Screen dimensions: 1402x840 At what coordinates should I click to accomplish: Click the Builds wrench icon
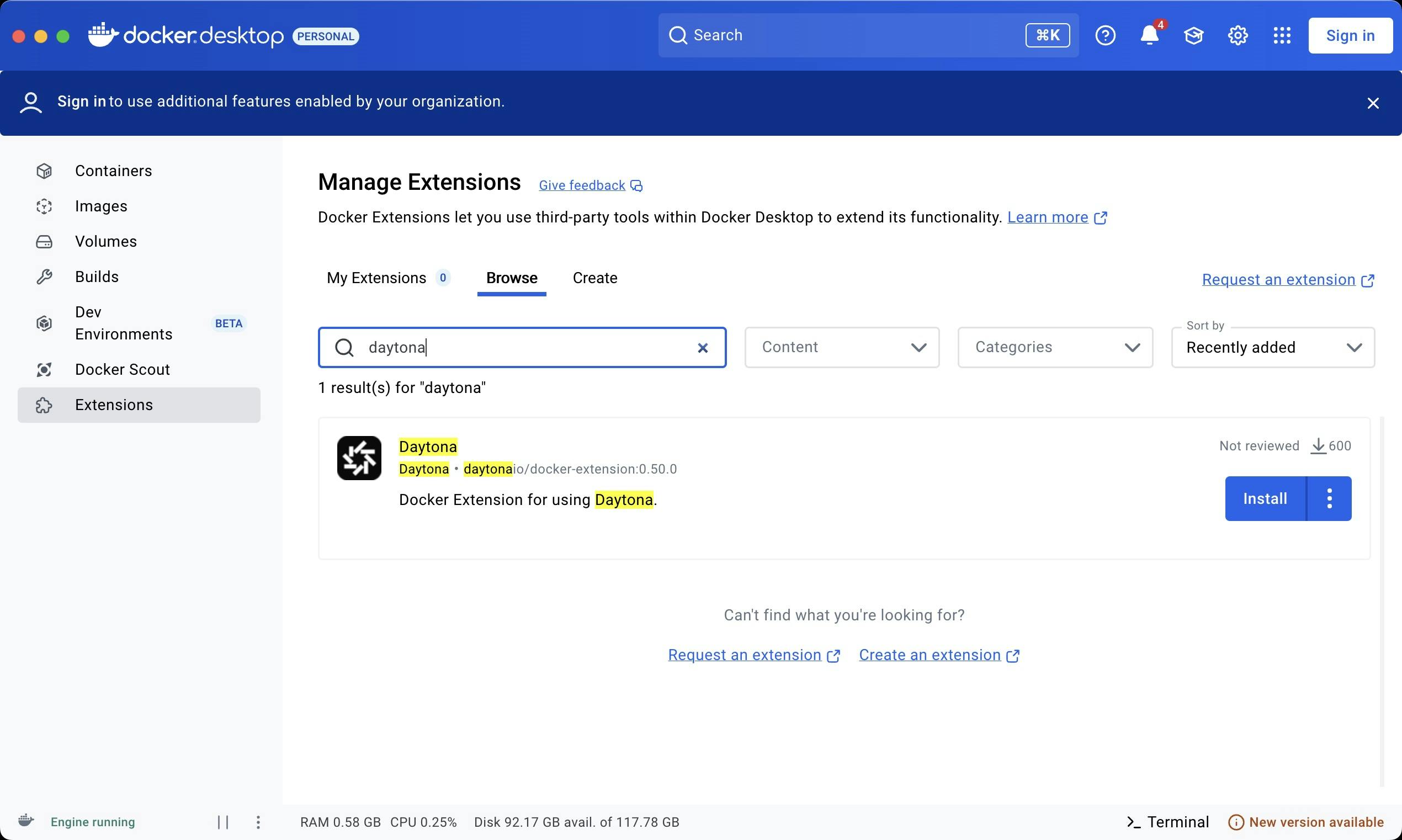[44, 277]
